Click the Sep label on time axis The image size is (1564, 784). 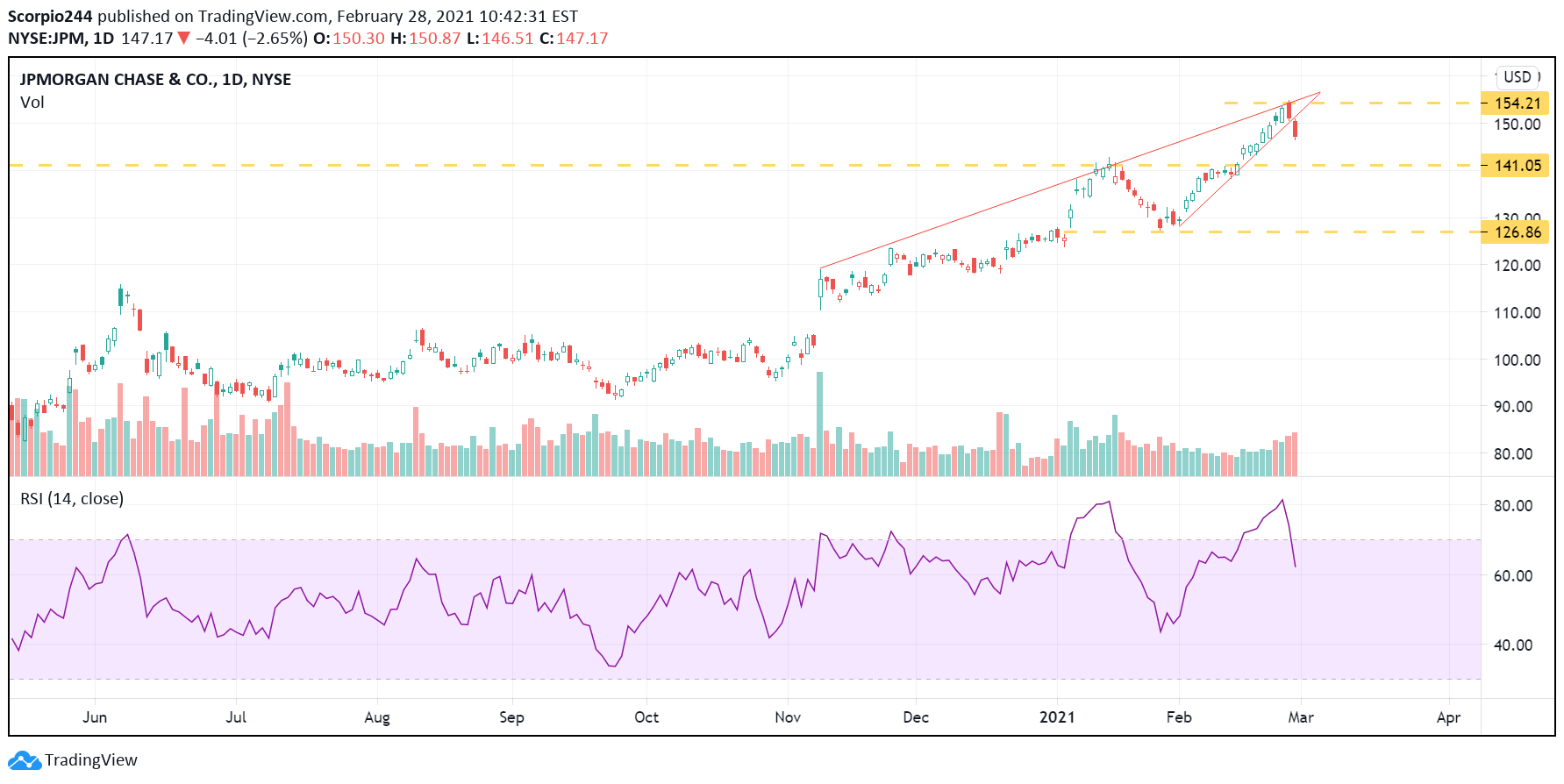(511, 717)
